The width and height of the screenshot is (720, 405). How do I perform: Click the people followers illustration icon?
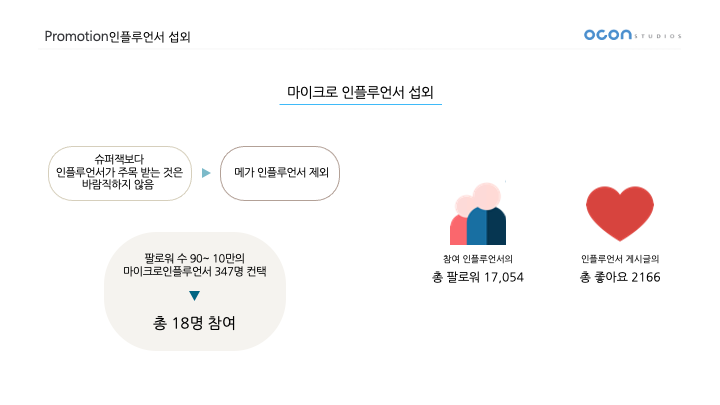pyautogui.click(x=478, y=214)
